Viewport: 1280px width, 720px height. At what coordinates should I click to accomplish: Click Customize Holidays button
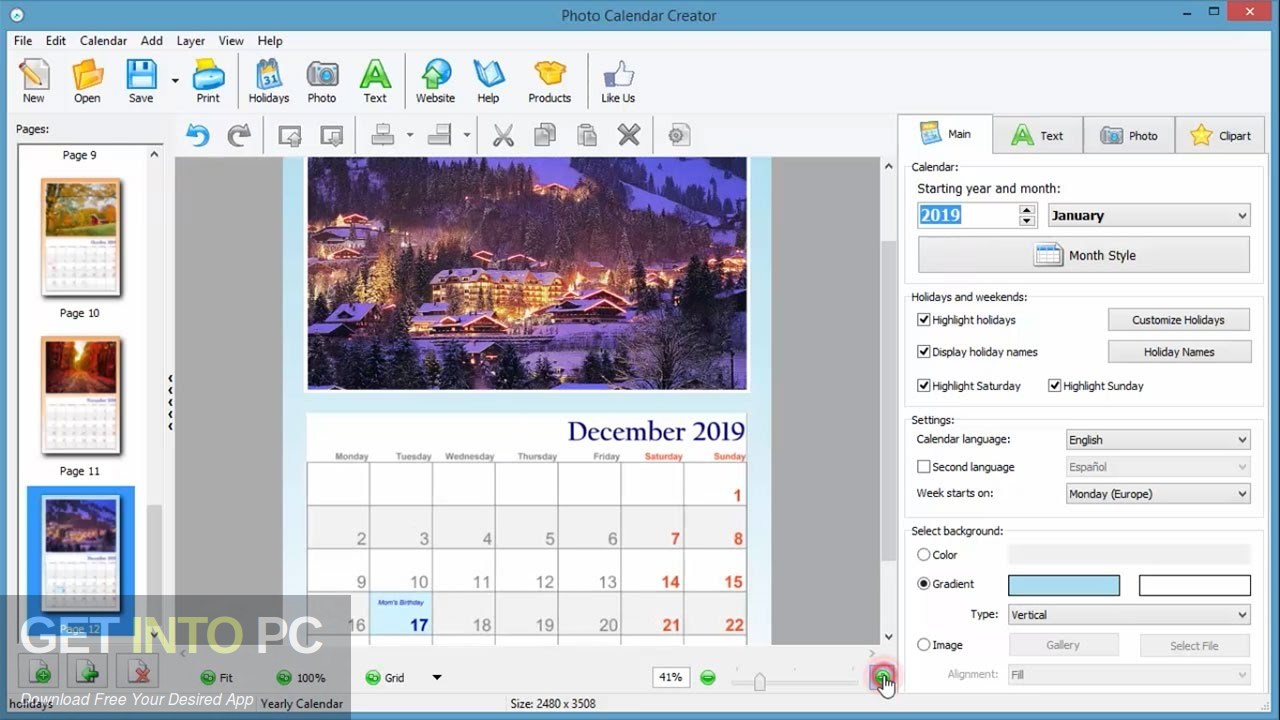tap(1179, 320)
